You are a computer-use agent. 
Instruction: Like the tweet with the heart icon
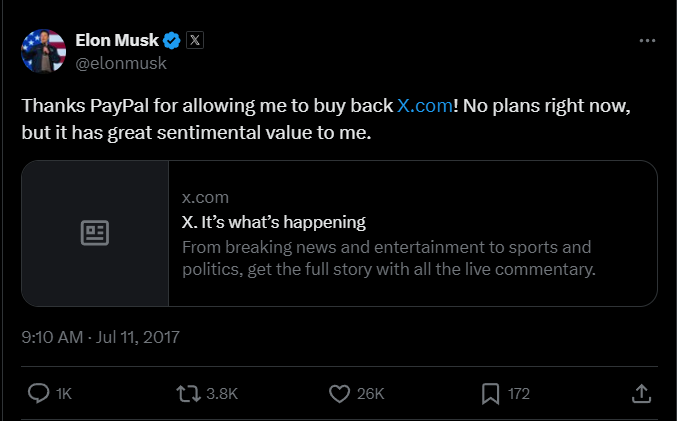pyautogui.click(x=339, y=394)
